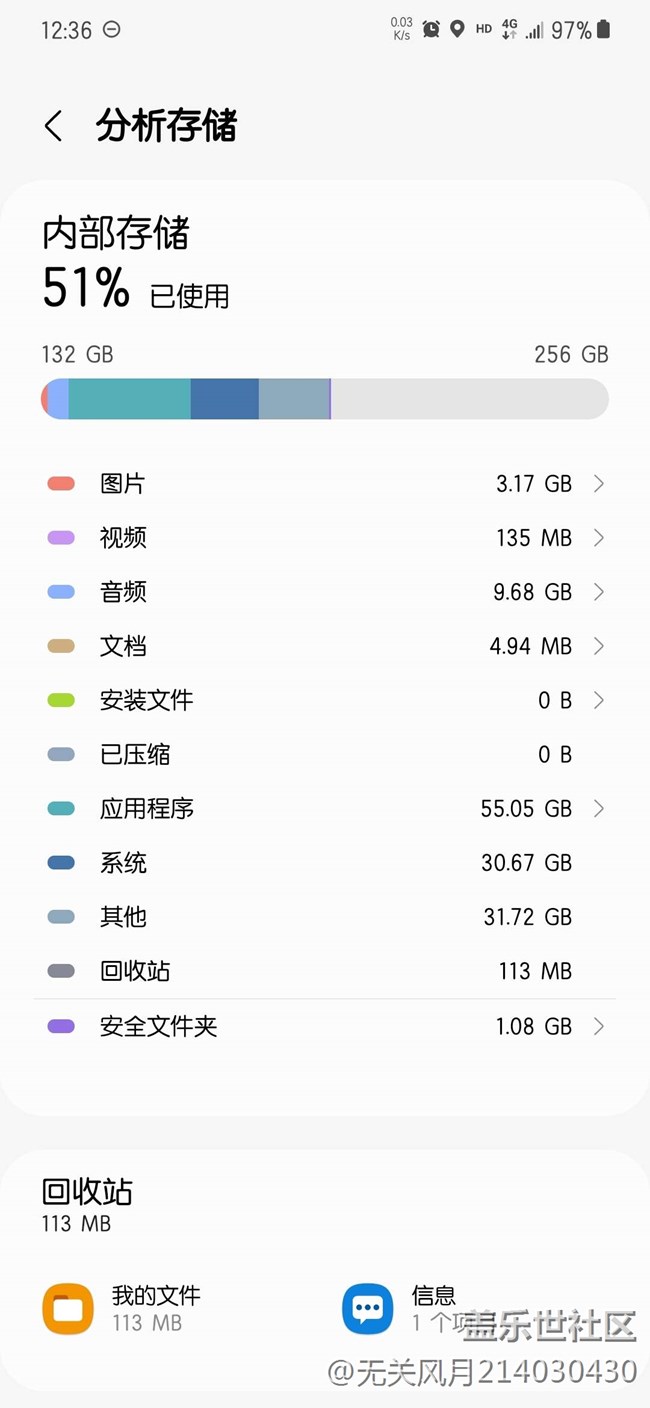Tap the dark blue system color swatch
This screenshot has width=650, height=1408.
(x=61, y=862)
